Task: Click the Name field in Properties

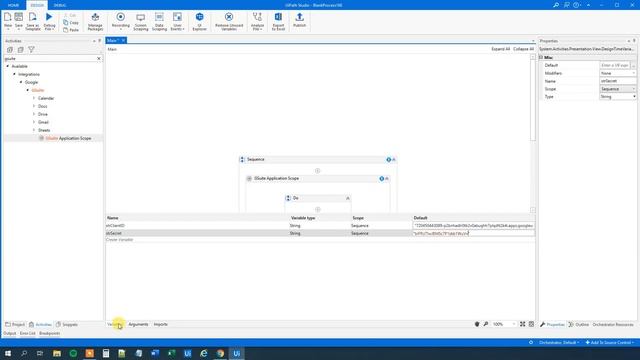Action: point(618,81)
